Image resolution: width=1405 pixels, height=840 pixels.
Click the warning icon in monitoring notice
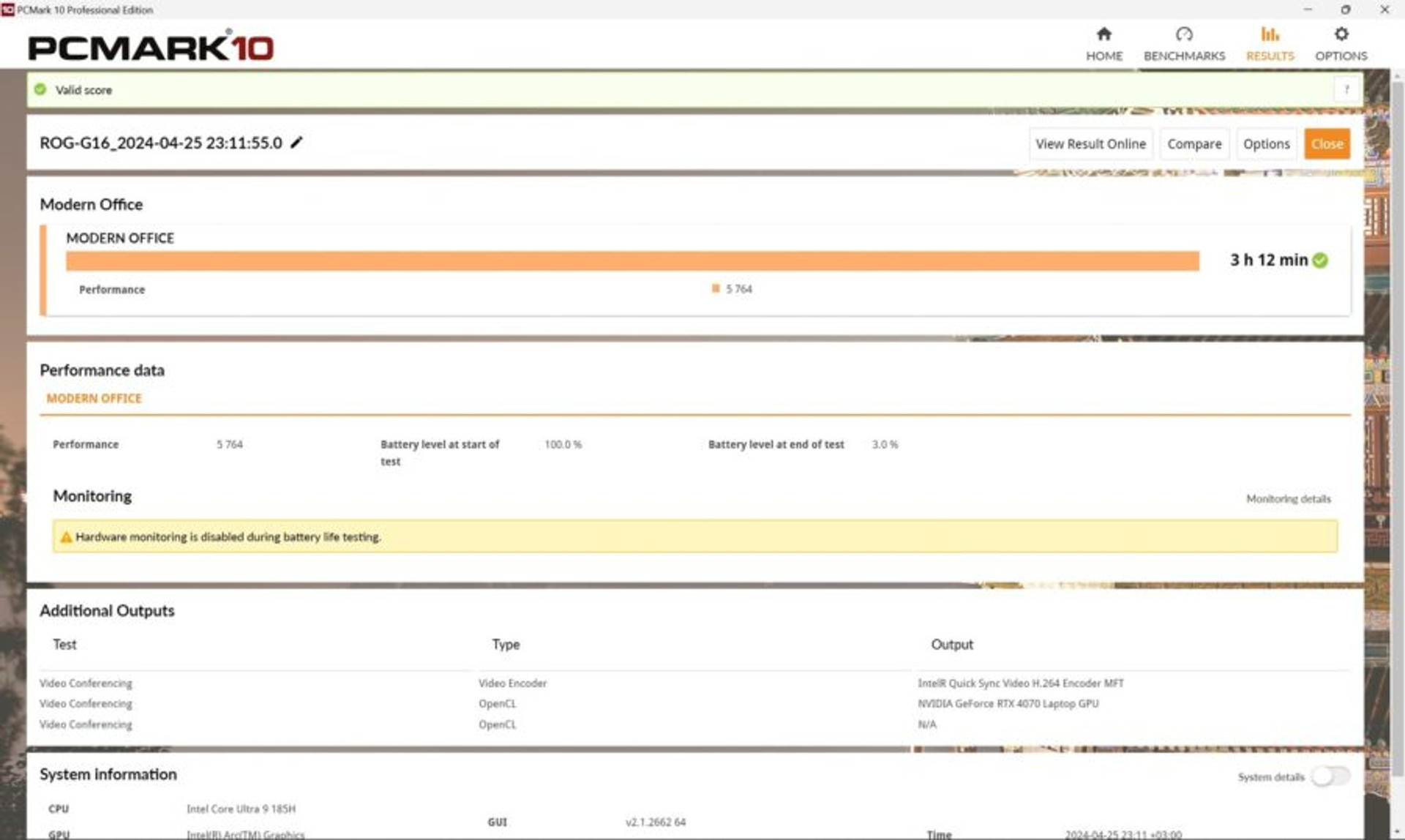pyautogui.click(x=66, y=537)
